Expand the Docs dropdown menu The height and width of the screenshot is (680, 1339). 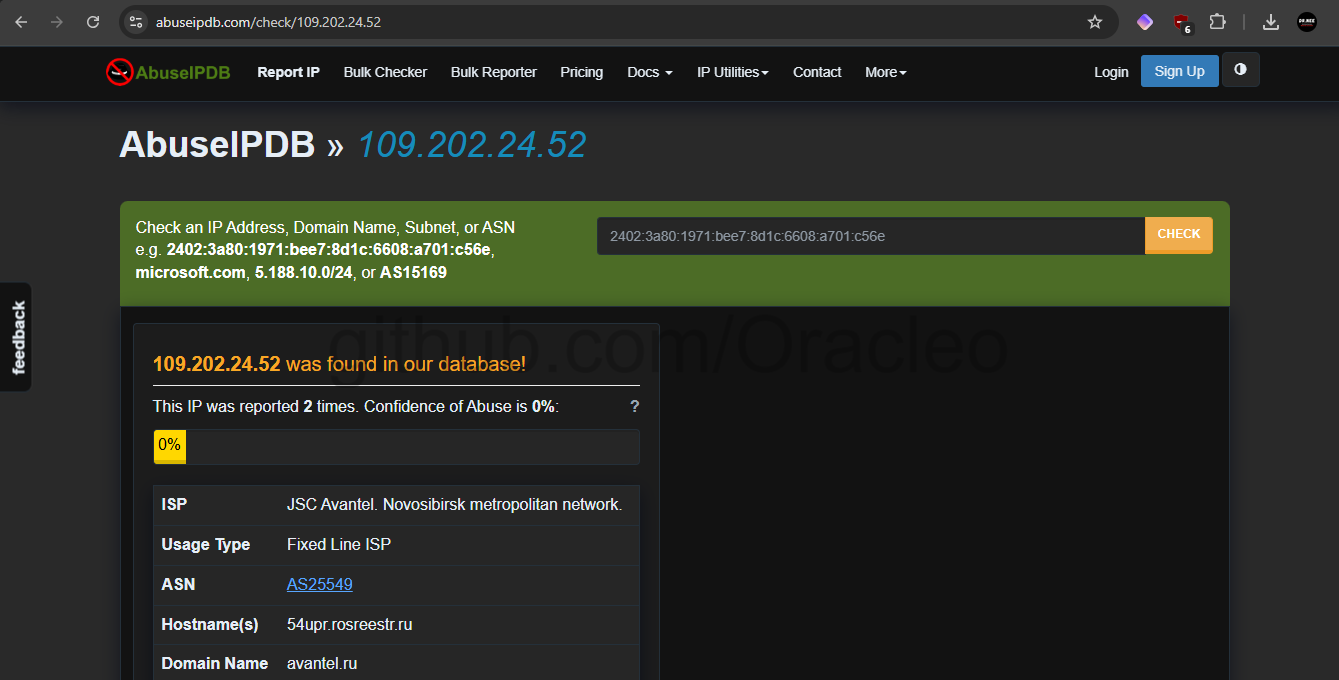[x=650, y=72]
